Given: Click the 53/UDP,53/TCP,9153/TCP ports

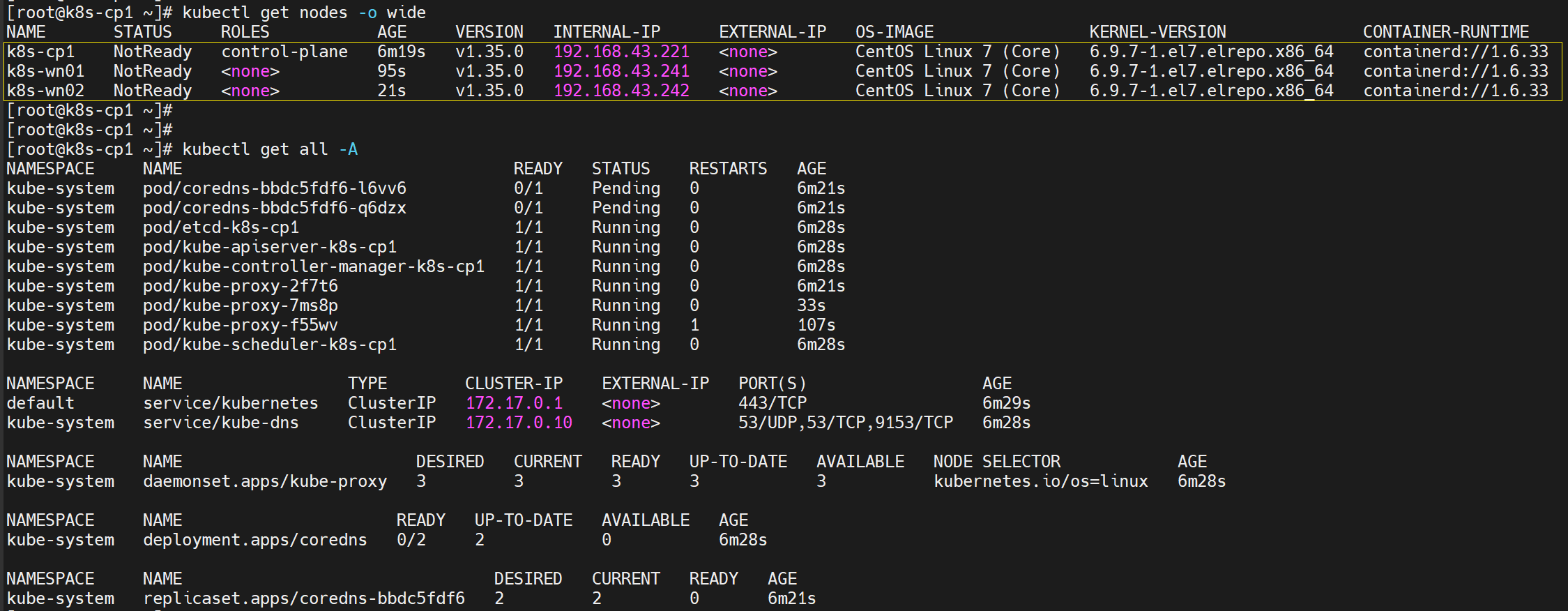Looking at the screenshot, I should 846,423.
